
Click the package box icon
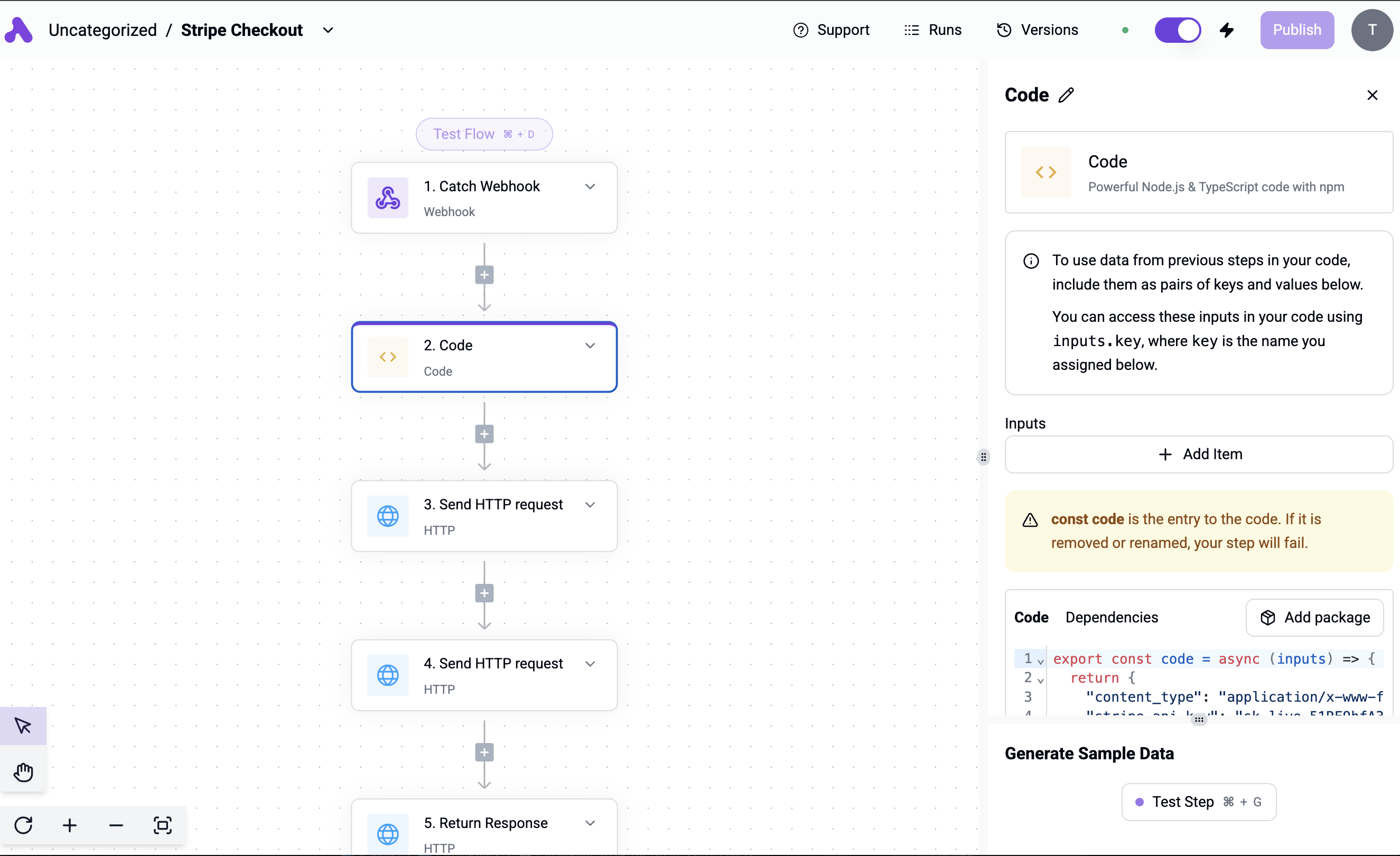point(1267,618)
